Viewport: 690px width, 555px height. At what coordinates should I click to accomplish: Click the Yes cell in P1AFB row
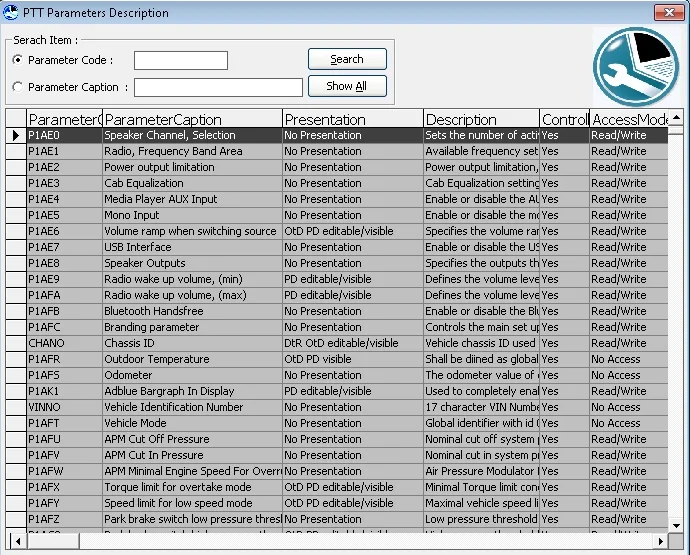pyautogui.click(x=565, y=311)
